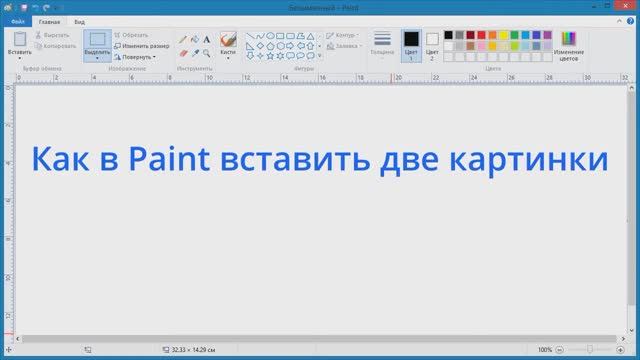The width and height of the screenshot is (640, 360).
Task: Choose the Rounded rectangle shape
Action: pyautogui.click(x=290, y=36)
